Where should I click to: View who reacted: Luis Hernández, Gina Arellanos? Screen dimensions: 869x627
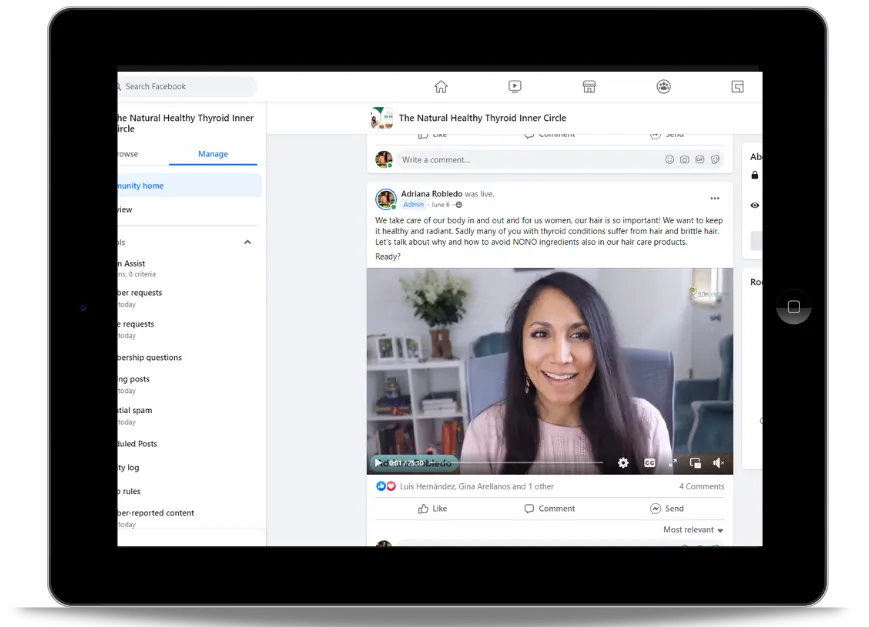[477, 486]
